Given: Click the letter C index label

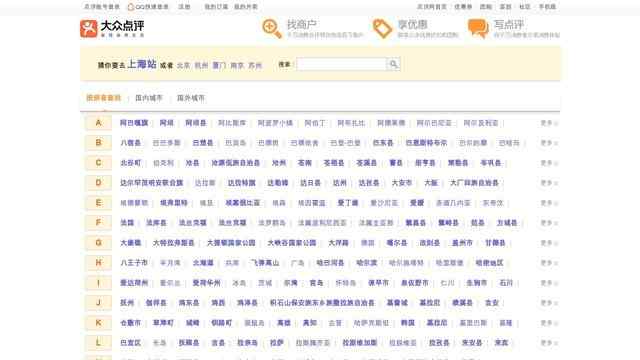Looking at the screenshot, I should point(98,163).
